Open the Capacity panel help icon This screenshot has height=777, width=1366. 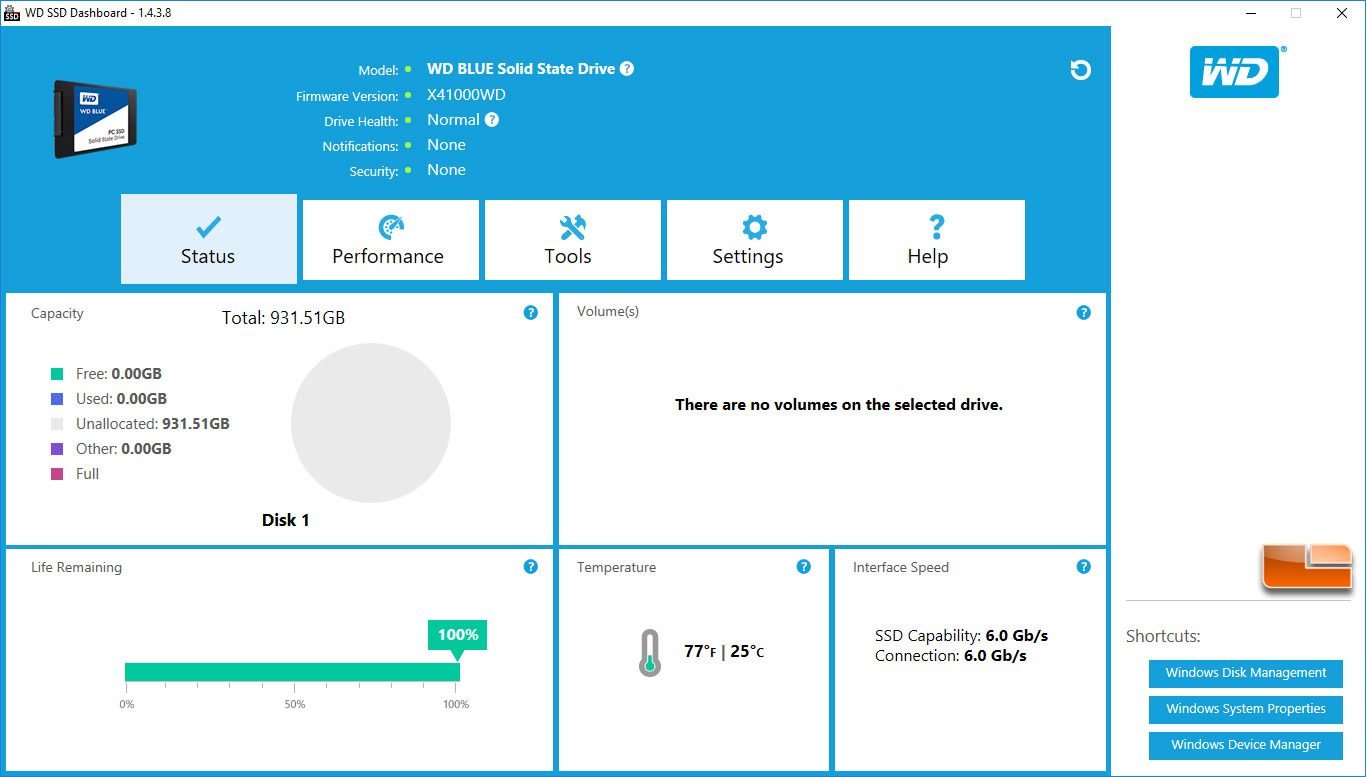531,313
